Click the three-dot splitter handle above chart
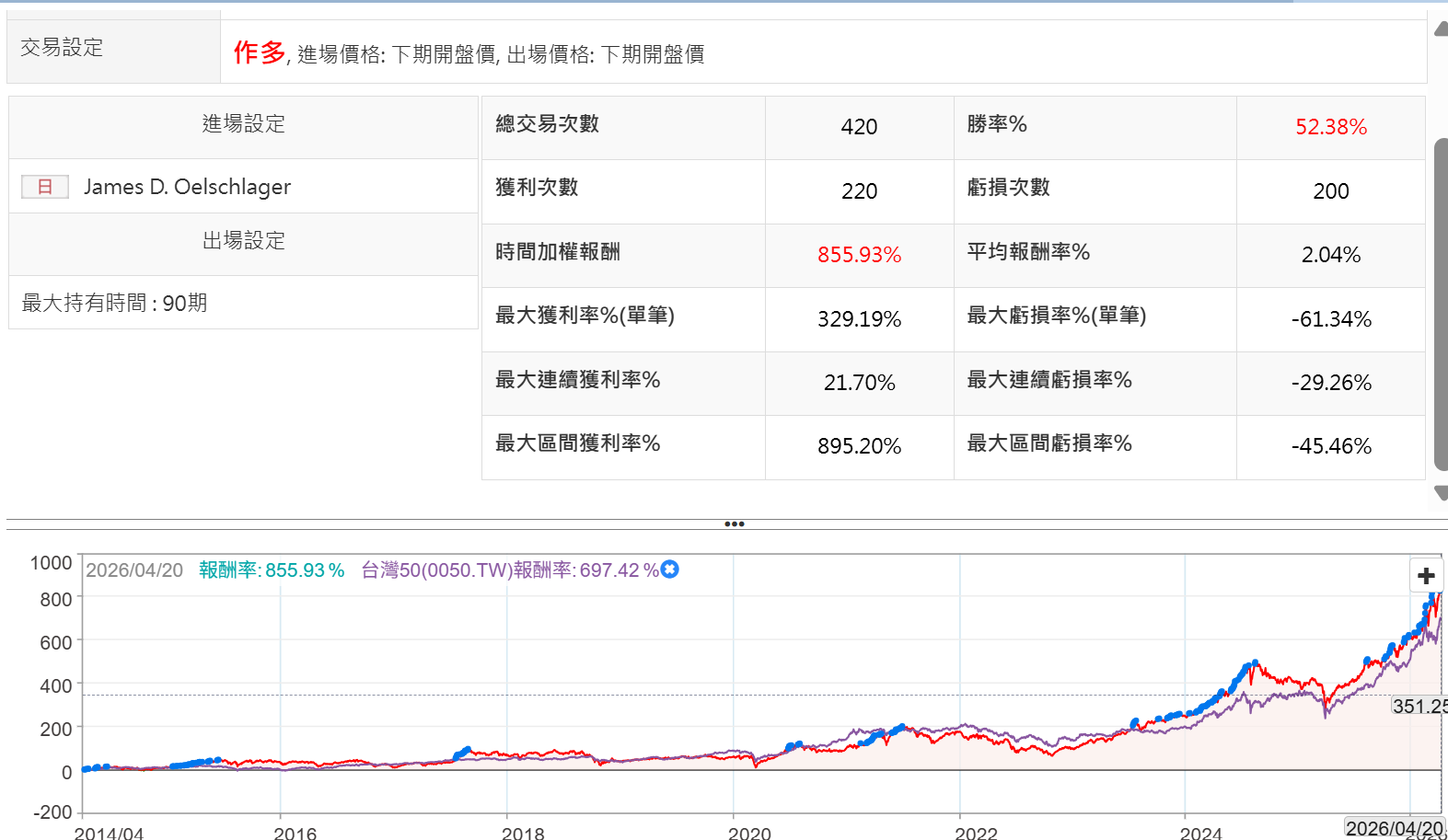The width and height of the screenshot is (1448, 840). coord(734,524)
